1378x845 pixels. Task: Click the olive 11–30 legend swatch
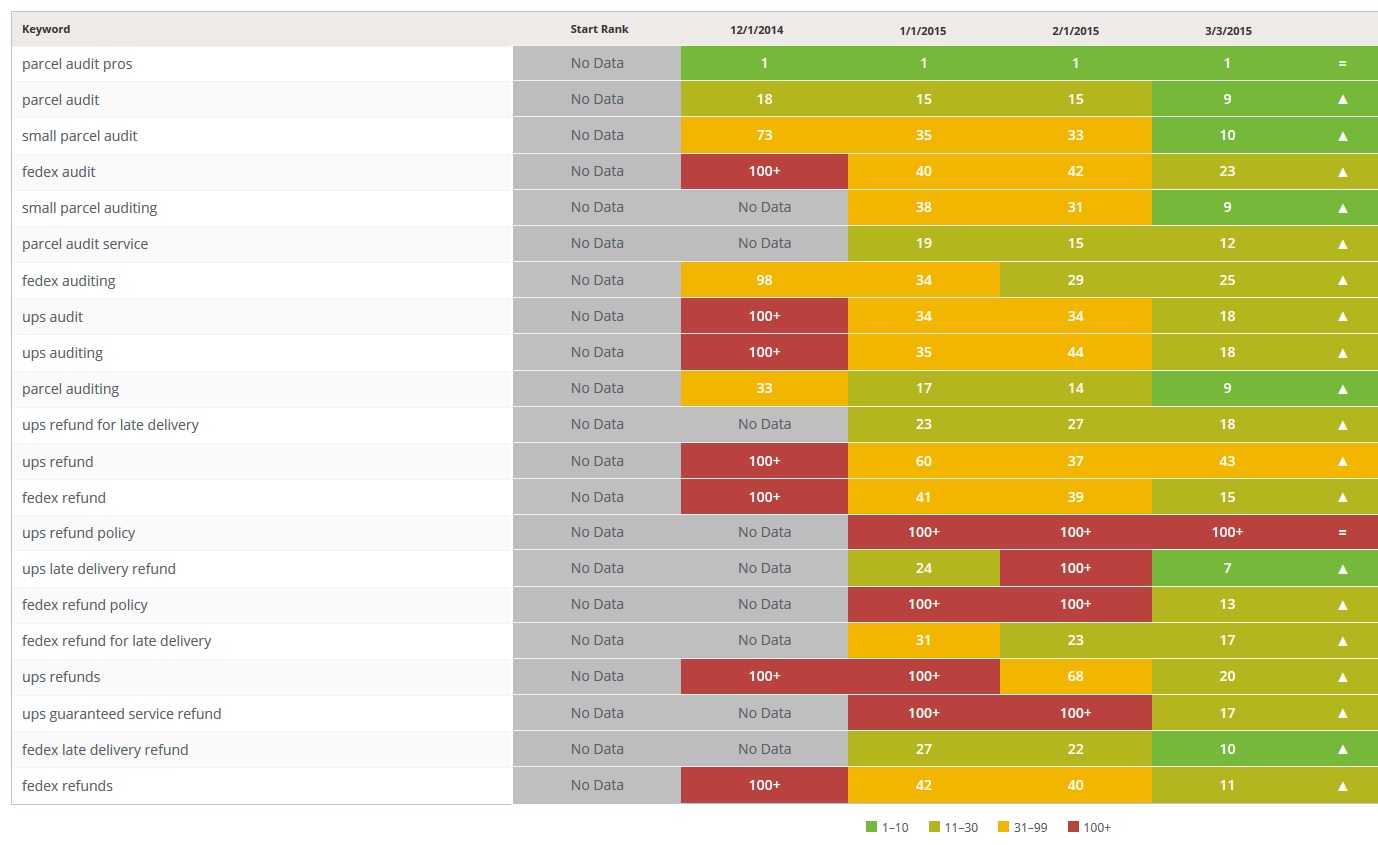click(934, 827)
